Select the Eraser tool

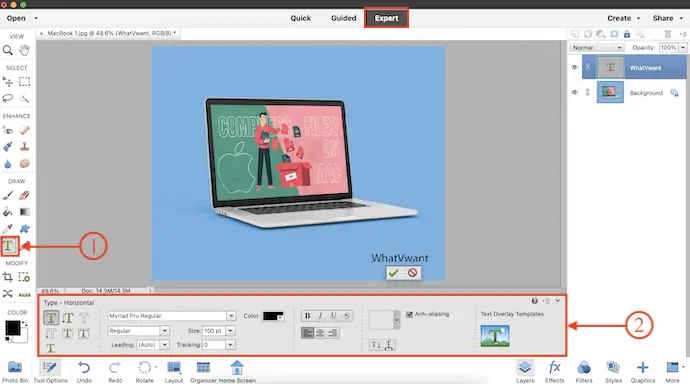(x=24, y=195)
